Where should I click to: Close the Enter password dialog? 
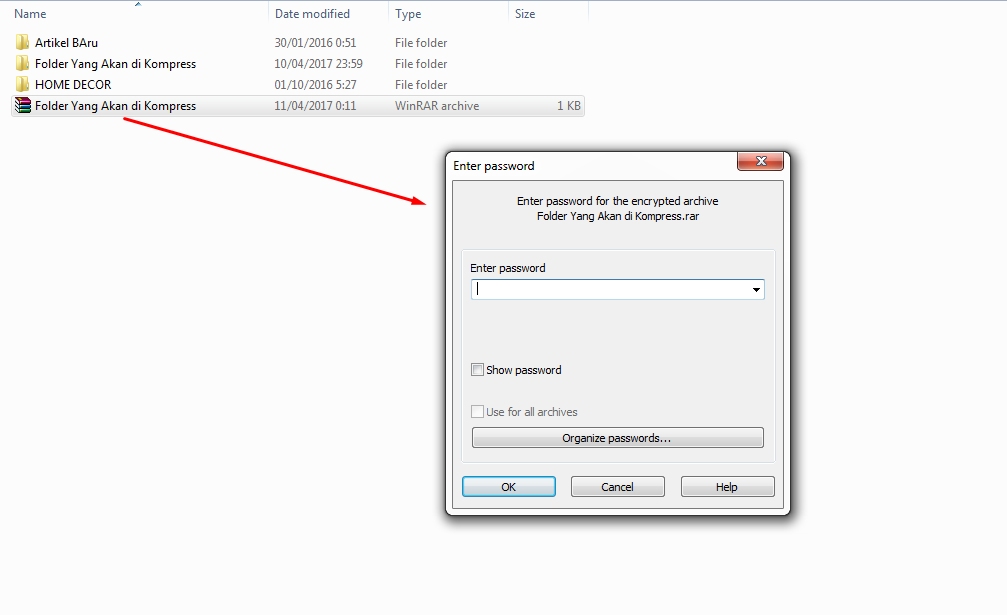point(760,161)
